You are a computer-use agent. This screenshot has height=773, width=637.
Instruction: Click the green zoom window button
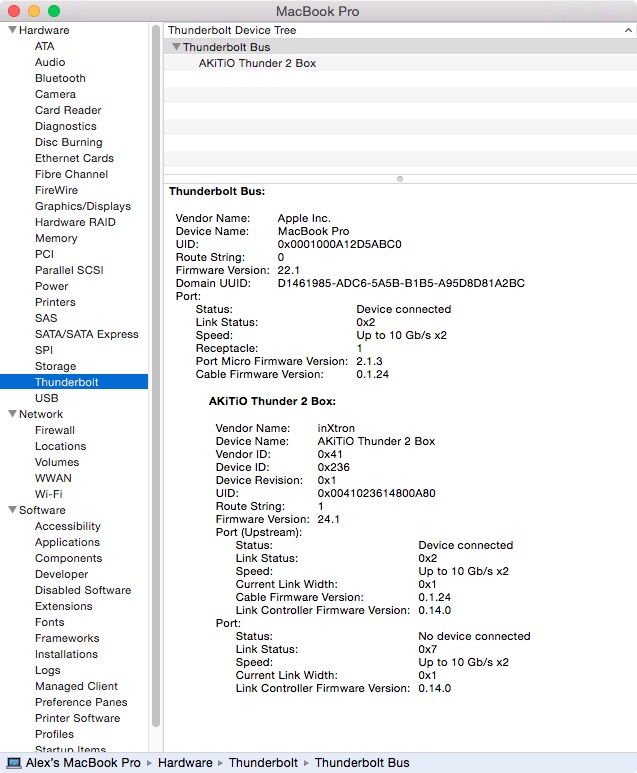pyautogui.click(x=54, y=11)
